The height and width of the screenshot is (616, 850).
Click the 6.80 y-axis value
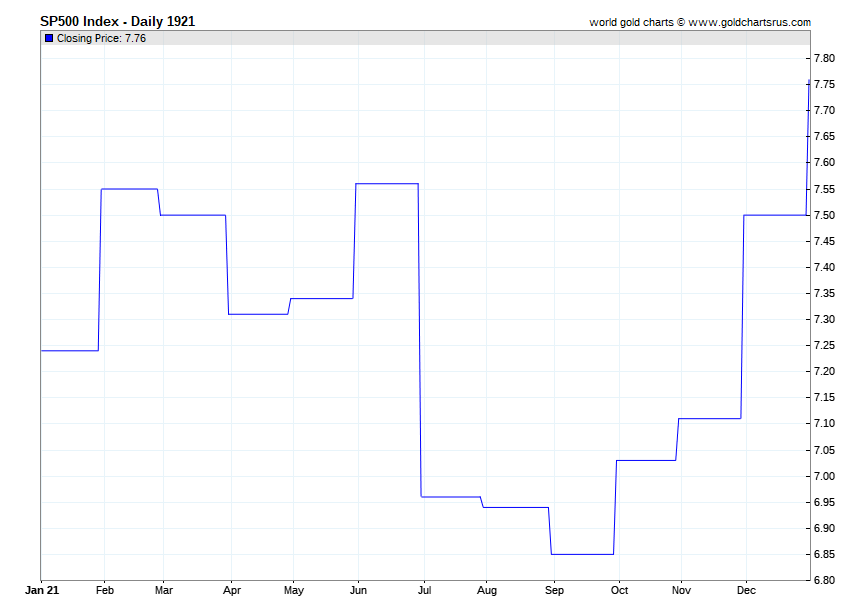coord(825,580)
